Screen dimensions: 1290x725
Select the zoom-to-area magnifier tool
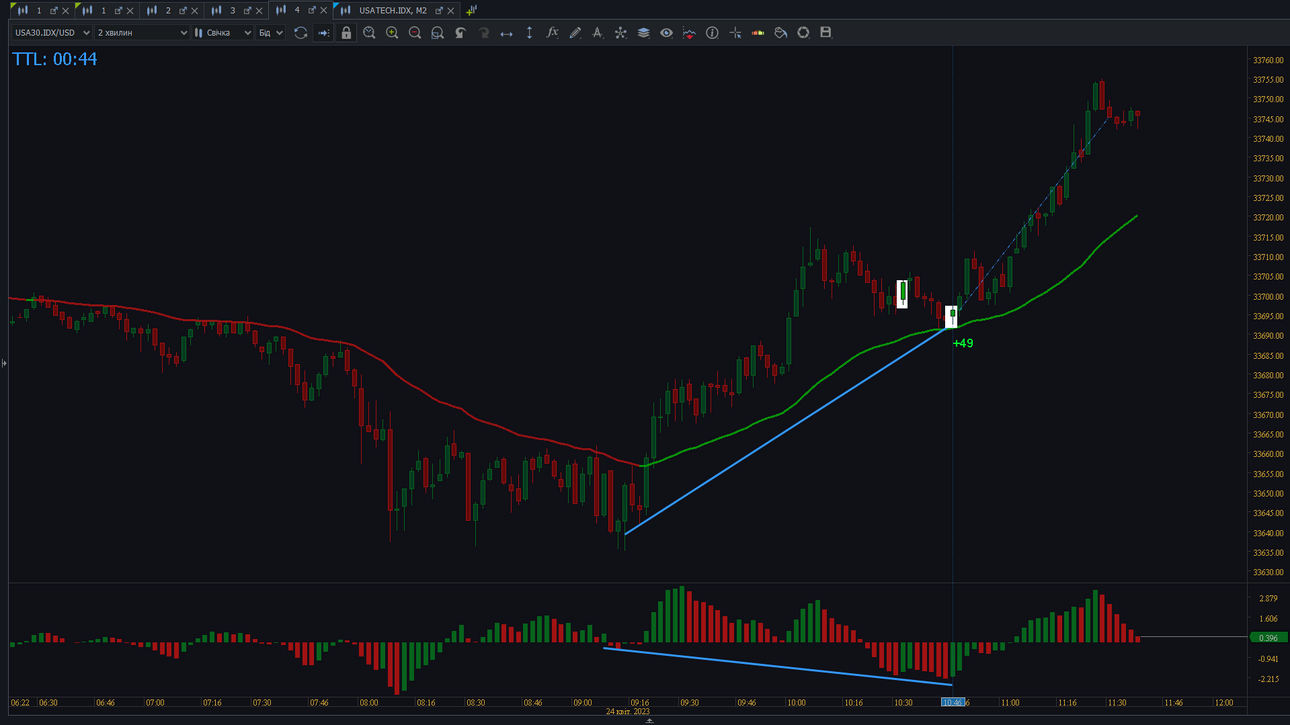437,33
